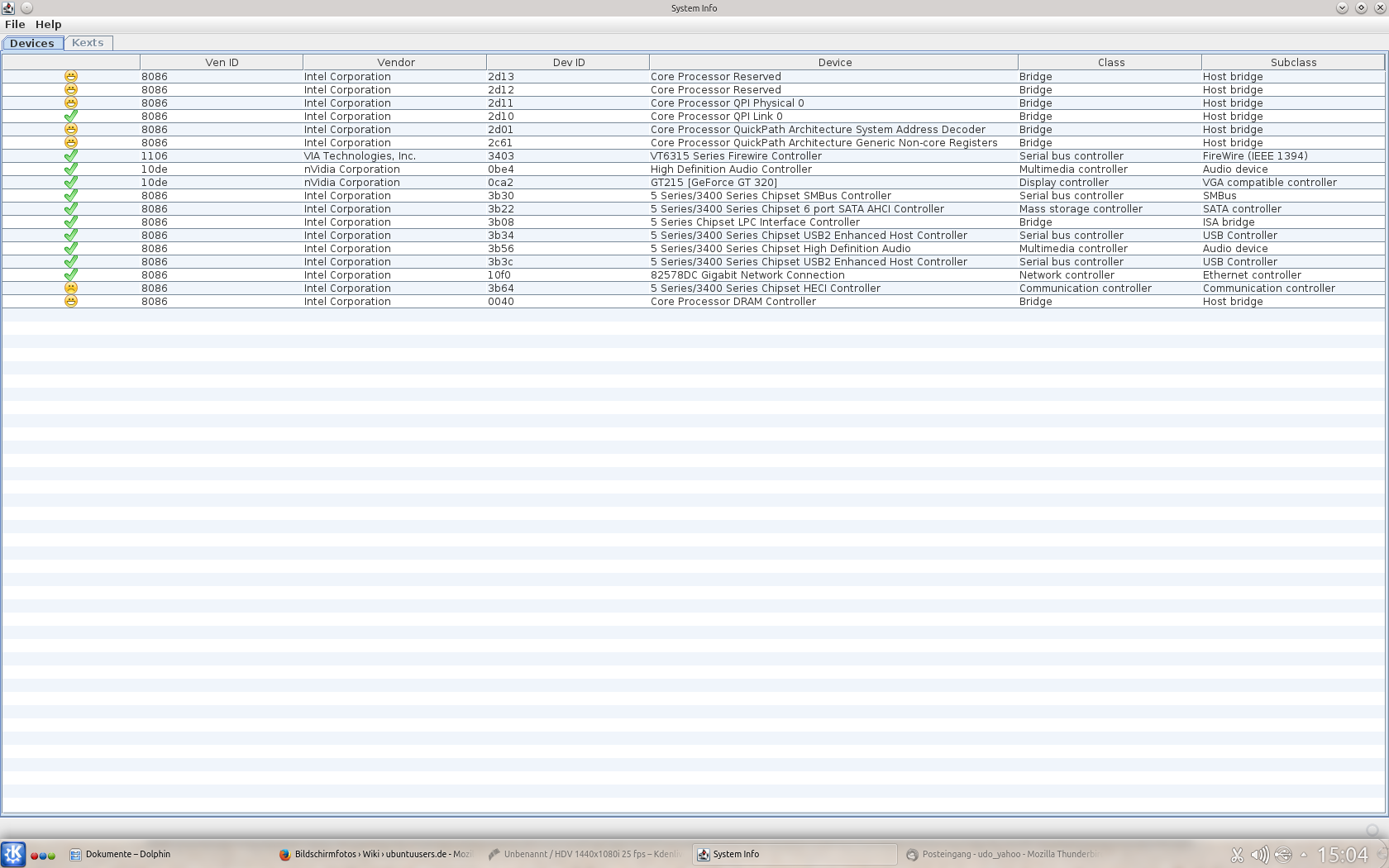Screen dimensions: 1389x868
Task: Open the USB device notifier tray icon
Action: 1283,855
